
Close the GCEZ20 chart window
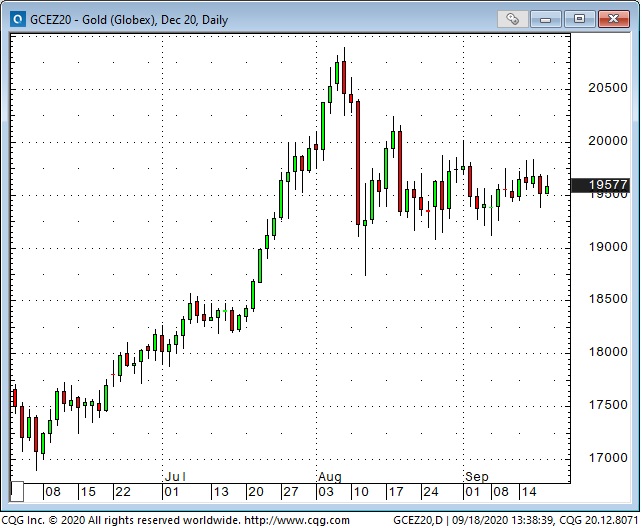(613, 19)
